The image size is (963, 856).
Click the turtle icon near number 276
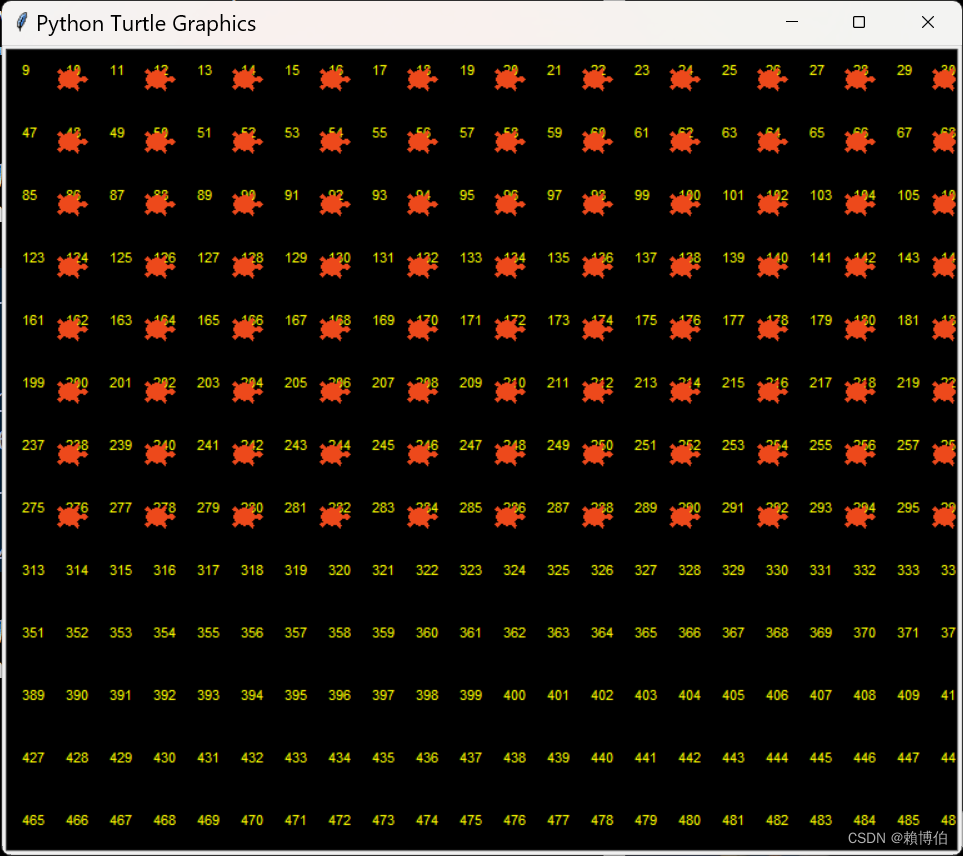click(72, 514)
